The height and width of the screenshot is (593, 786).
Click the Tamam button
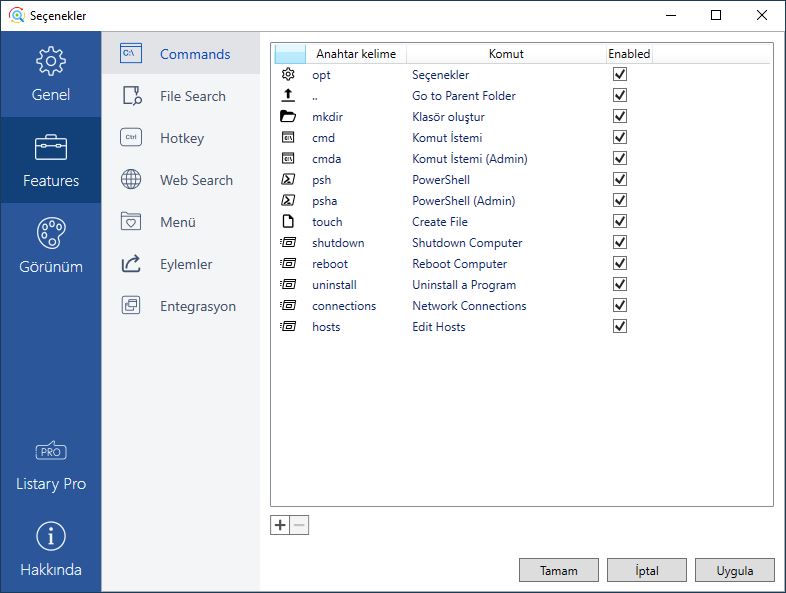point(558,570)
